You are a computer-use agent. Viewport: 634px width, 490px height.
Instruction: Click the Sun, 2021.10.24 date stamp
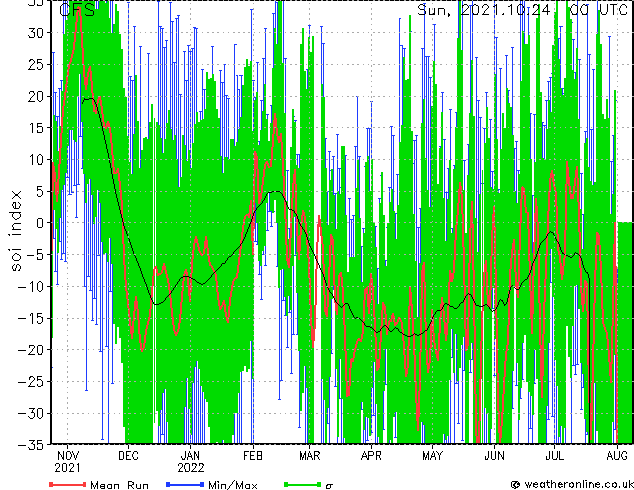(484, 10)
